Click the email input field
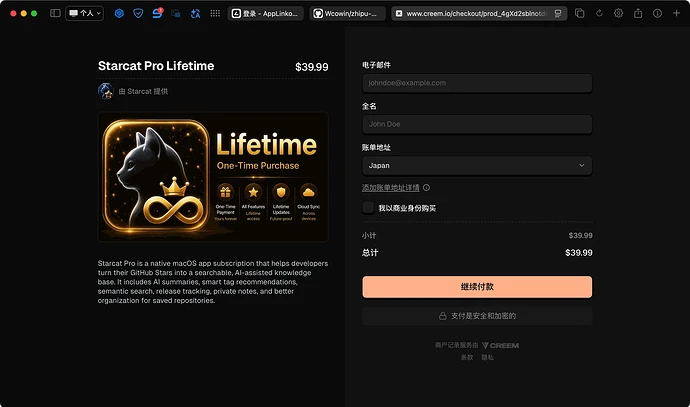Image resolution: width=690 pixels, height=407 pixels. click(477, 83)
